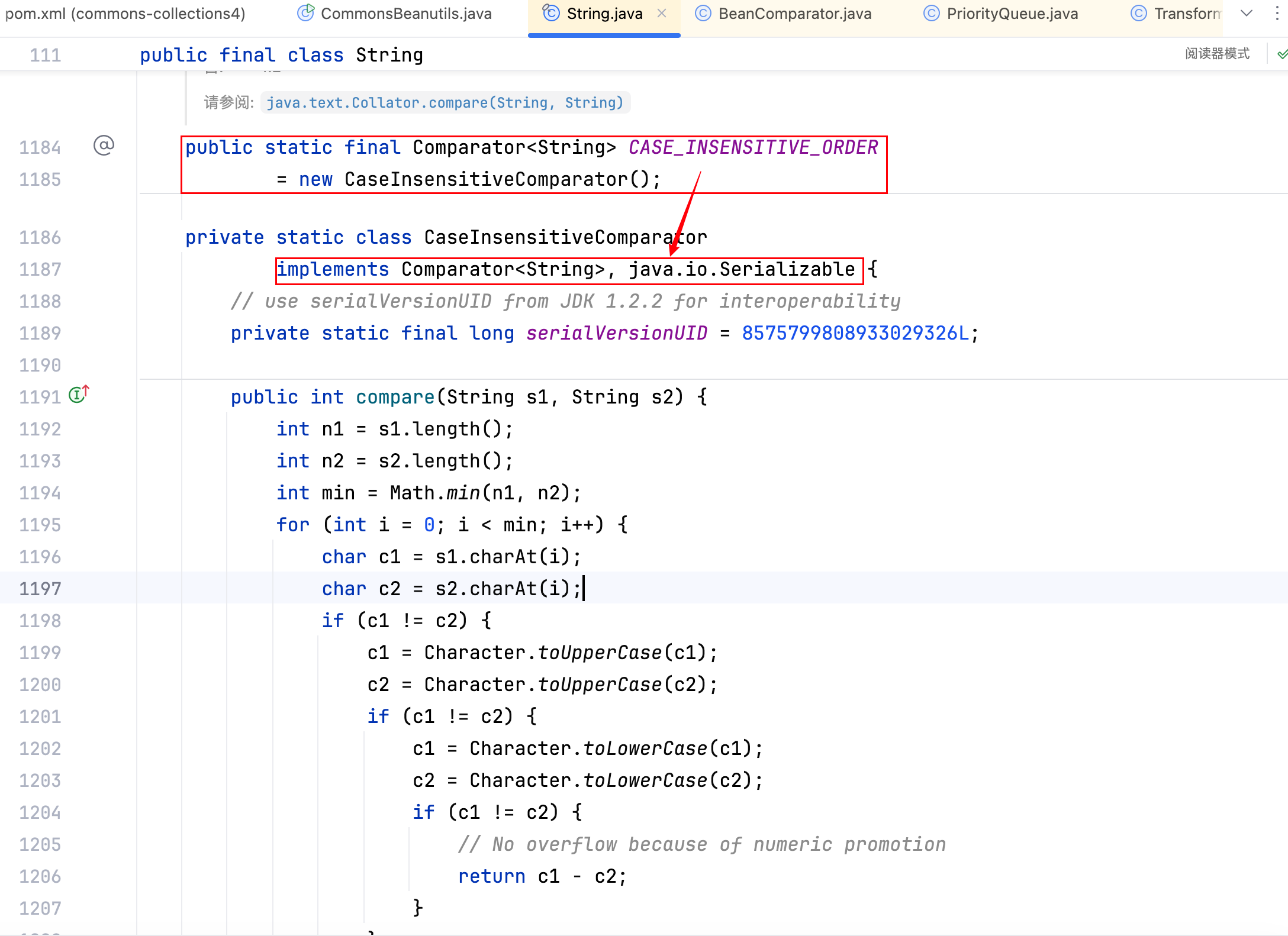Click the implements-method gutter icon at line 1191
Viewport: 1288px width, 936px height.
[78, 395]
